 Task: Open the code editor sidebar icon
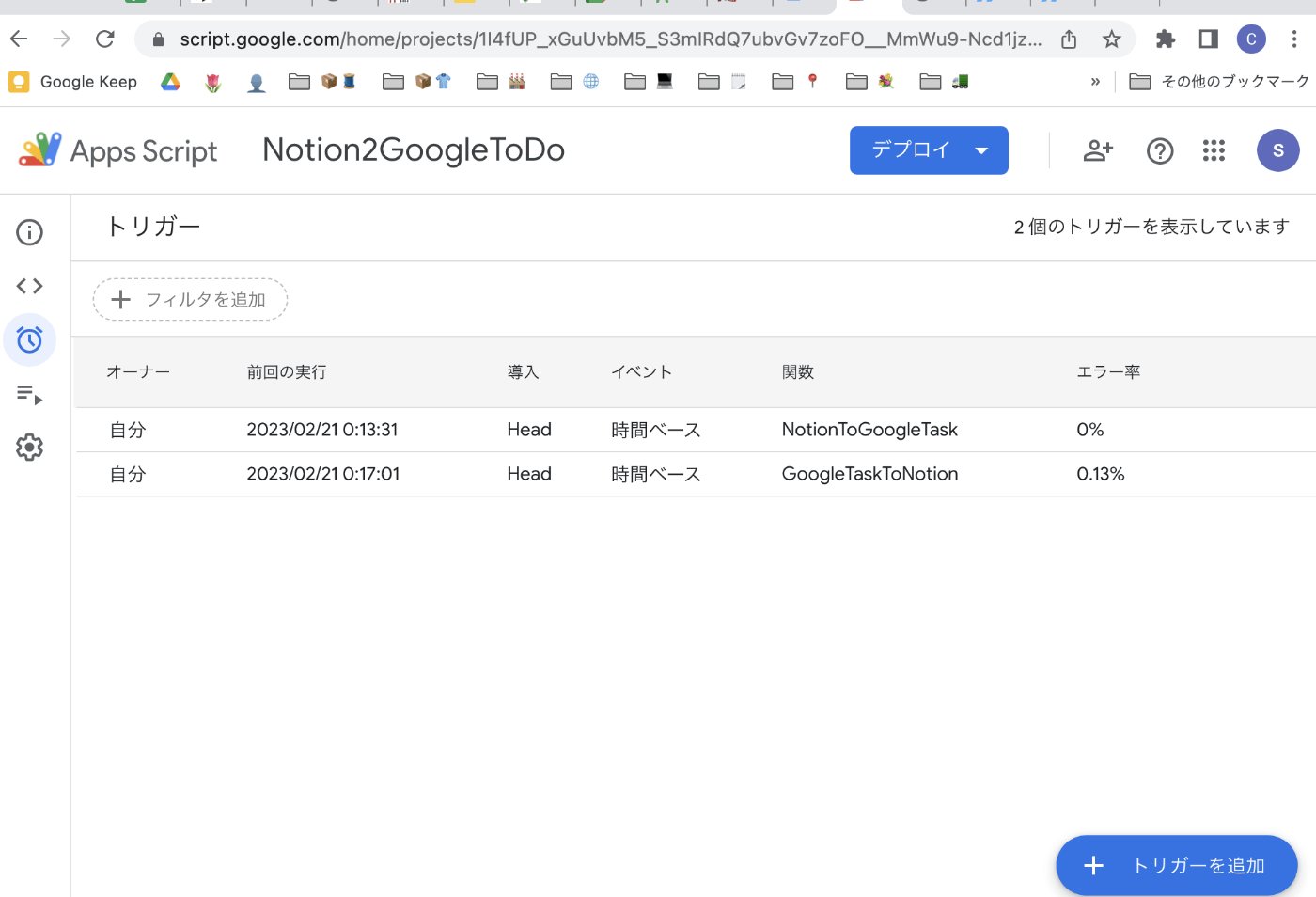click(x=29, y=286)
